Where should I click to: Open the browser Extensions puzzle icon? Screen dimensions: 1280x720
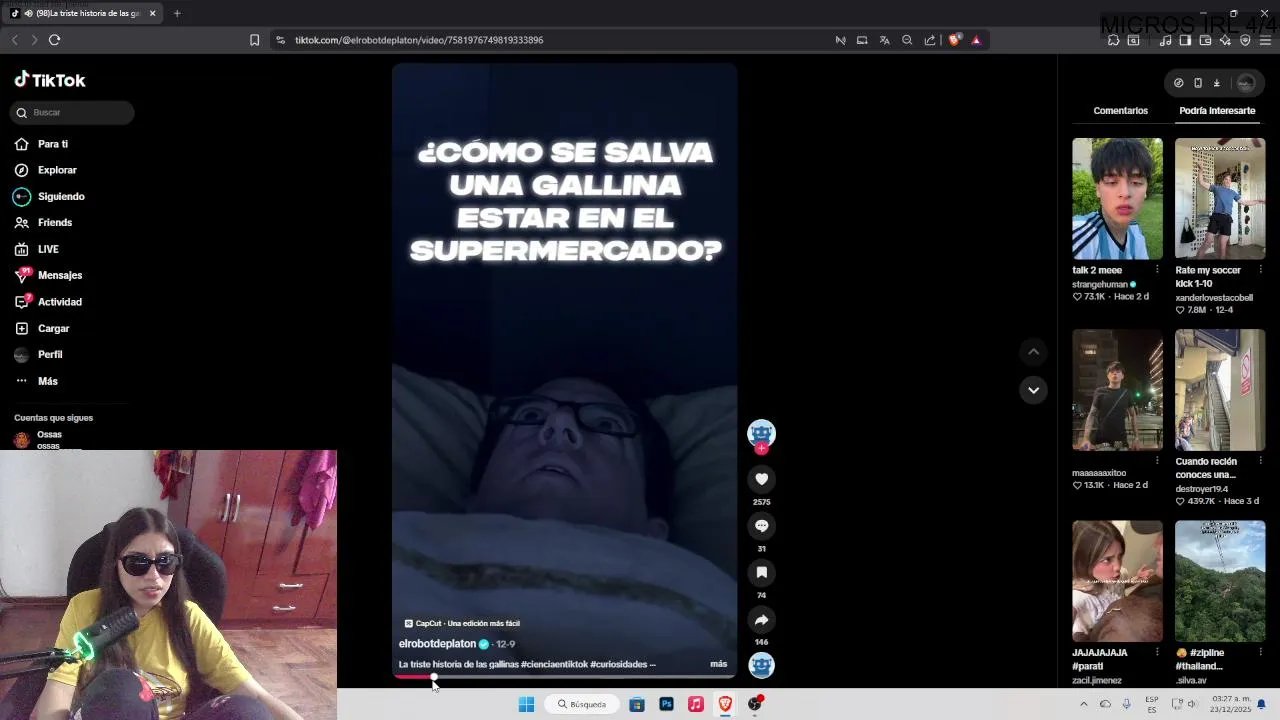pos(1113,40)
